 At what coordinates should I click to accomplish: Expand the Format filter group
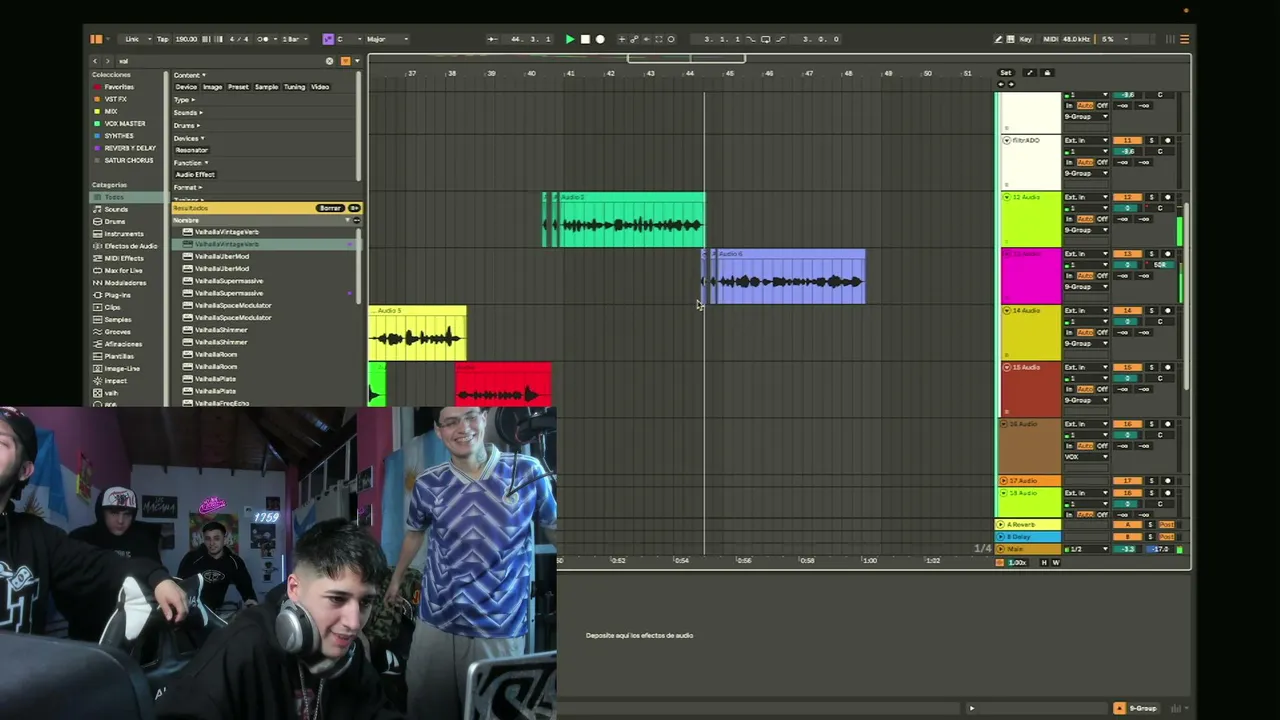tap(187, 187)
